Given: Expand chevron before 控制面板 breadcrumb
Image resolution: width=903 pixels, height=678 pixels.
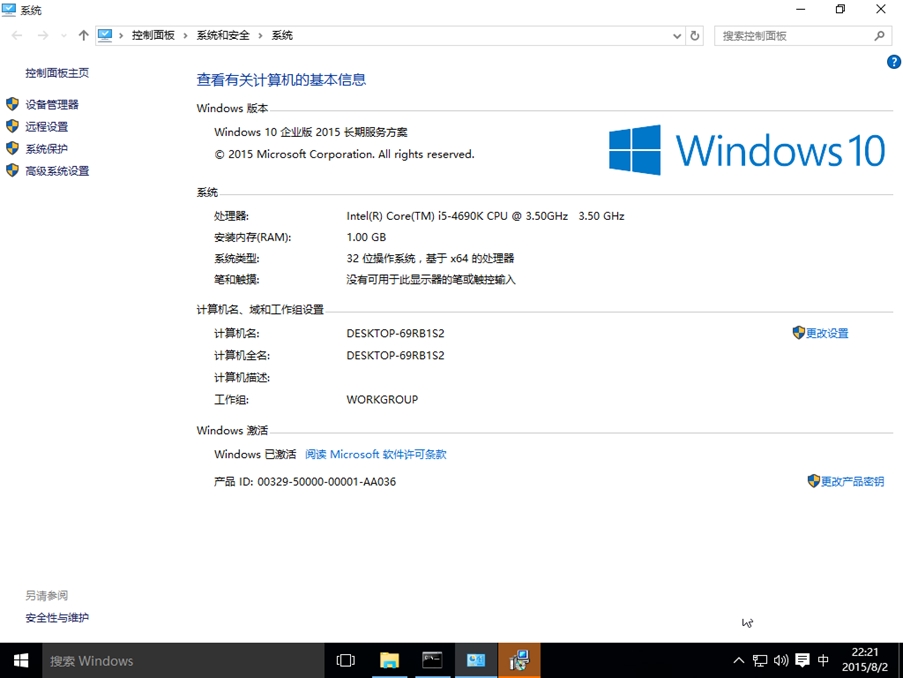Looking at the screenshot, I should point(121,36).
